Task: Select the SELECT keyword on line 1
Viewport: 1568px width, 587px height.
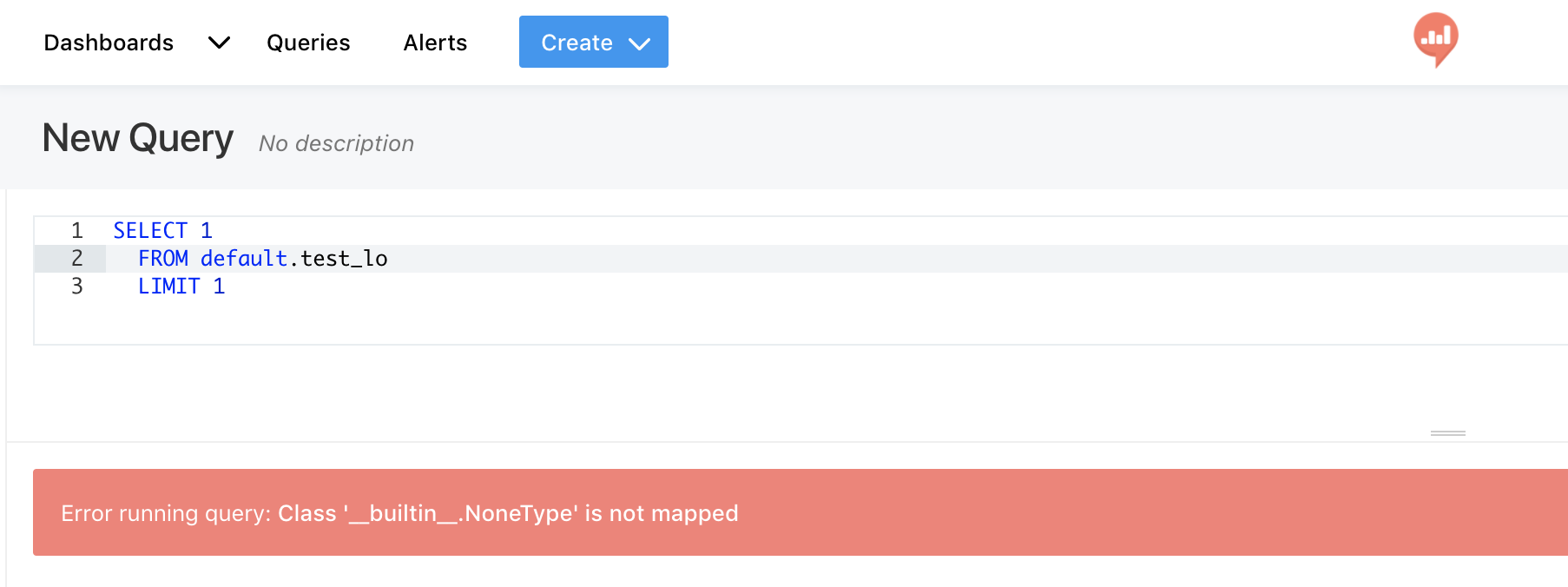Action: tap(152, 230)
